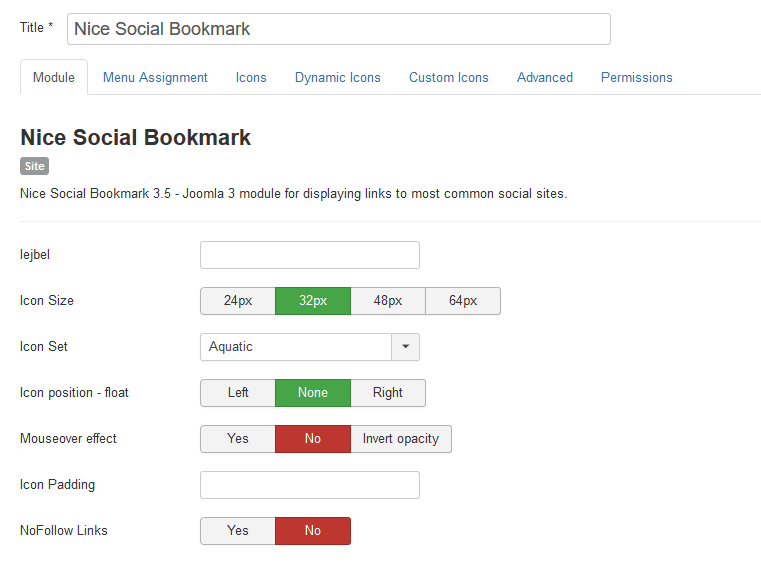Switch to the Permissions tab
Screen dimensions: 761x570
coord(636,78)
